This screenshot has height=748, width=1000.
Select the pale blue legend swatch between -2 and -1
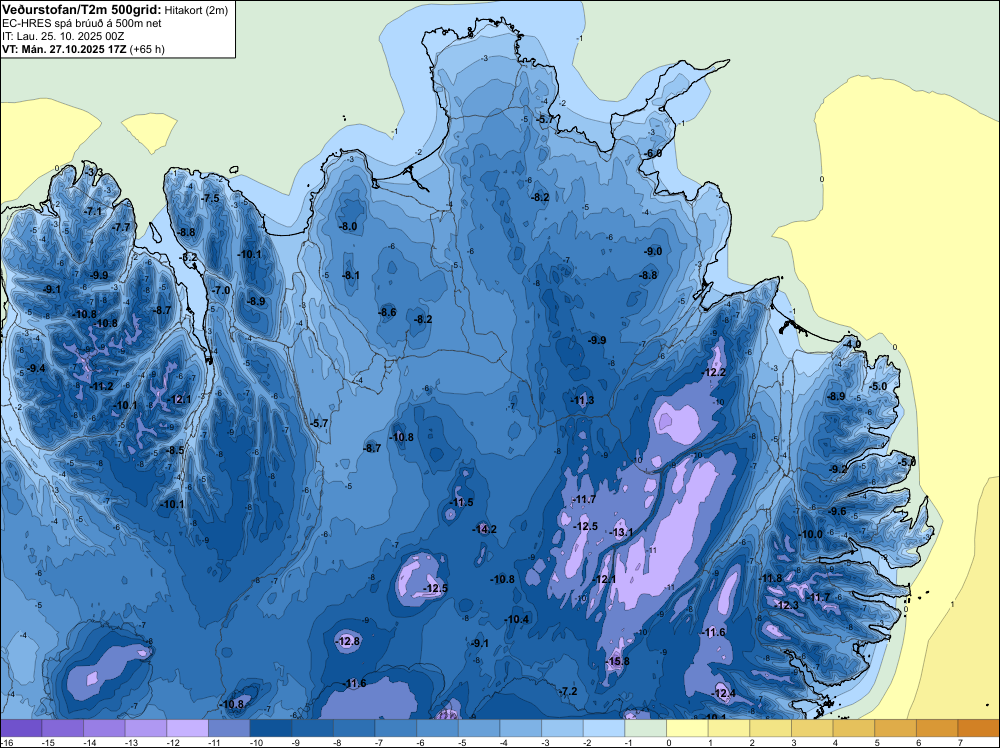coord(604,728)
